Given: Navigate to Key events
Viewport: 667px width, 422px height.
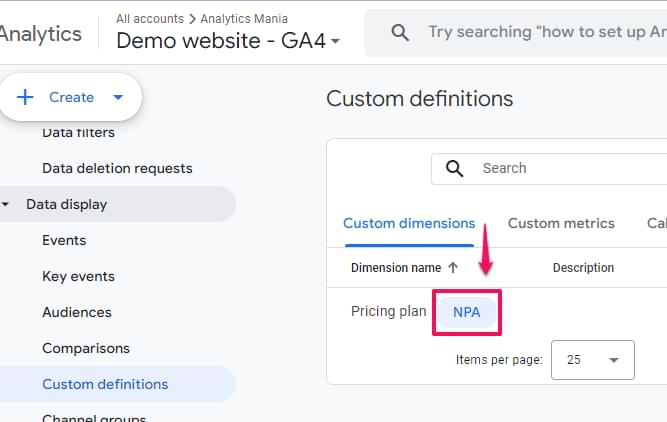Looking at the screenshot, I should point(78,276).
